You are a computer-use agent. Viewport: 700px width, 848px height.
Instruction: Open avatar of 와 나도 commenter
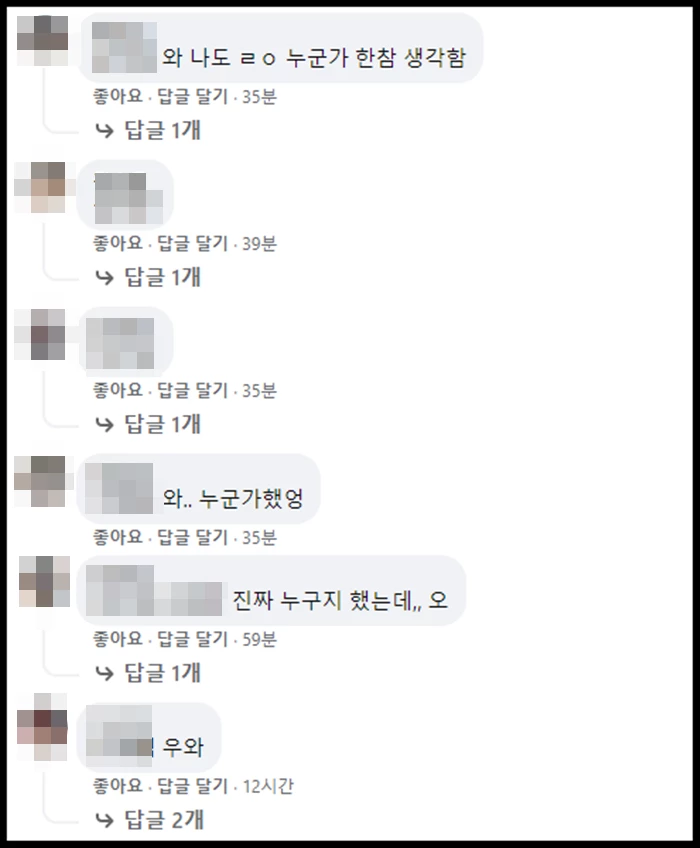click(43, 41)
